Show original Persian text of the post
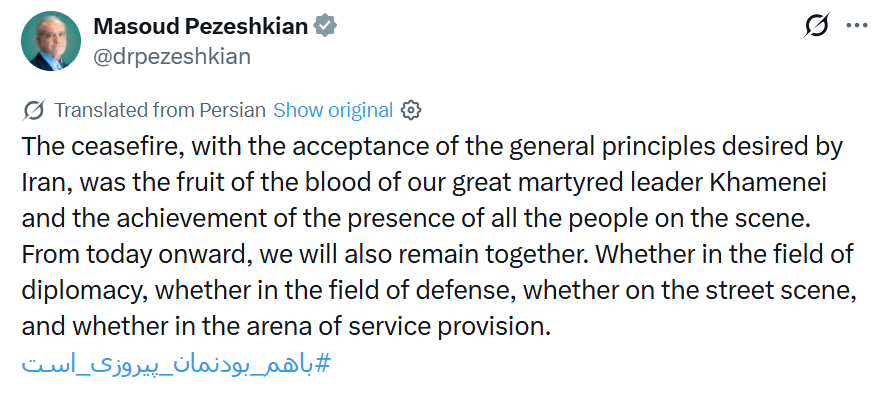This screenshot has height=403, width=879. click(333, 110)
